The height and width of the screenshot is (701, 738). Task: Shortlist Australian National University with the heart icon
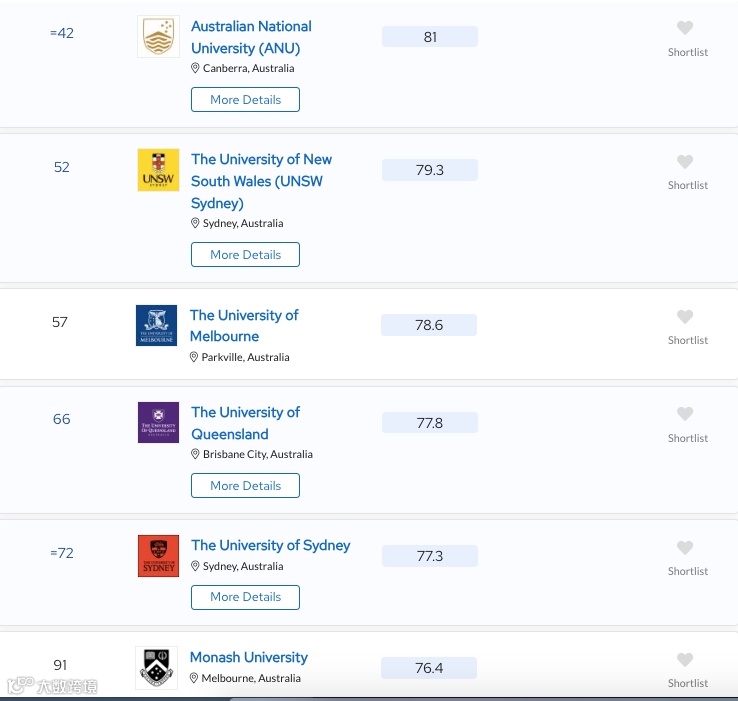685,28
